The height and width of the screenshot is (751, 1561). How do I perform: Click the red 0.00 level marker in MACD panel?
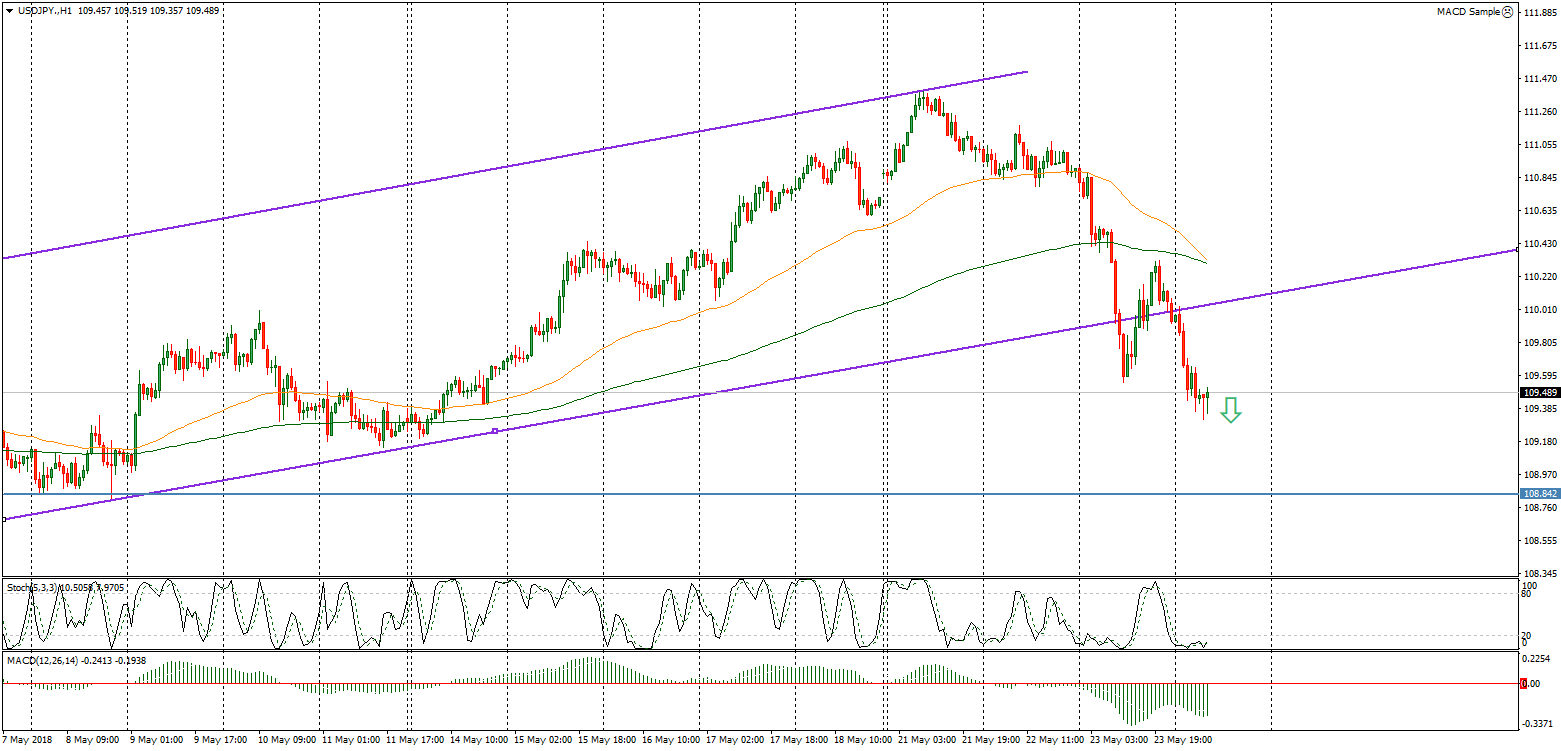tap(1523, 684)
